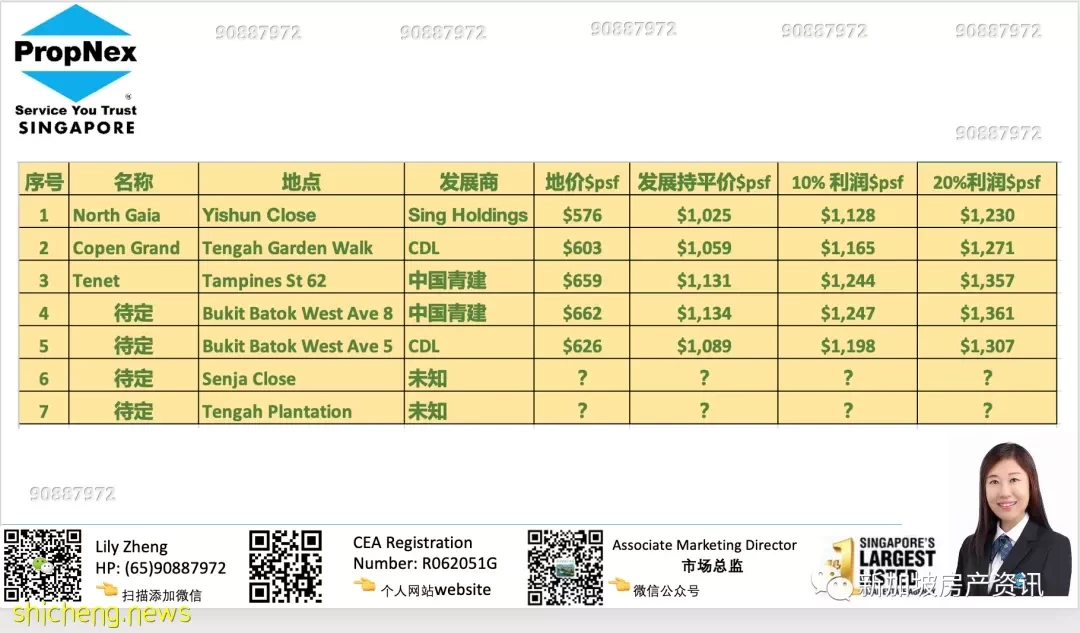The width and height of the screenshot is (1080, 633).
Task: Select the QR code beside Associate Marketing Director
Action: (x=565, y=568)
